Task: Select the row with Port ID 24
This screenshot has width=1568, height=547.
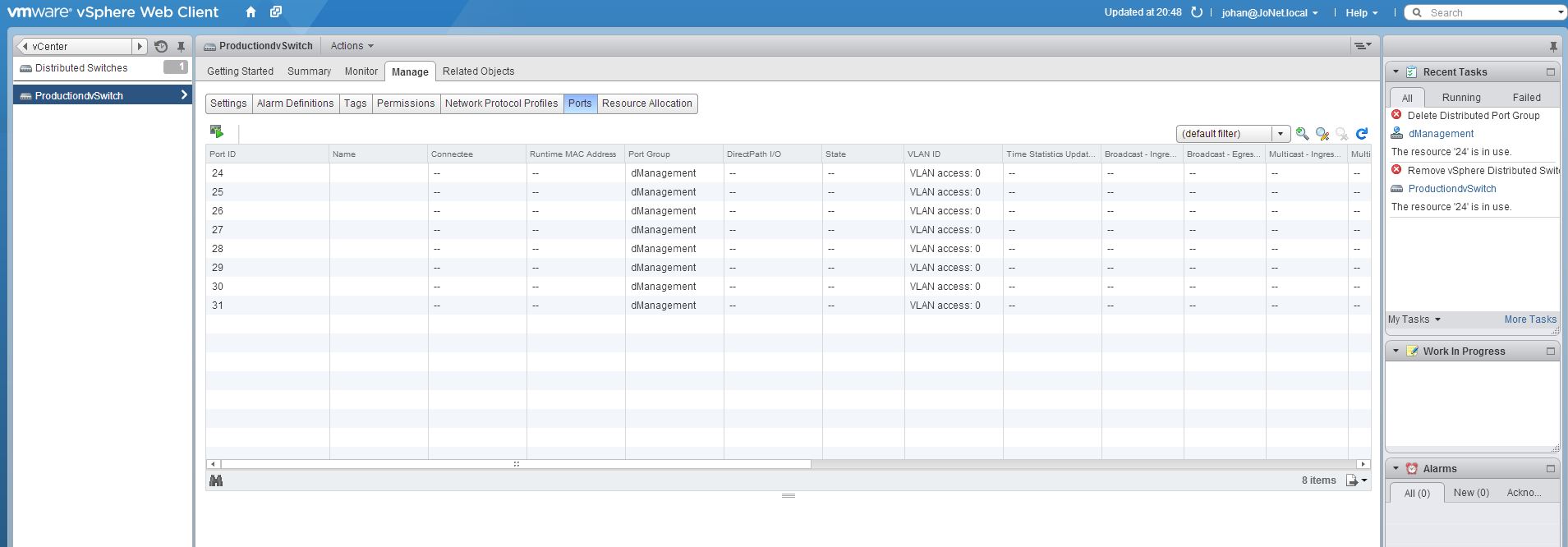Action: (789, 173)
